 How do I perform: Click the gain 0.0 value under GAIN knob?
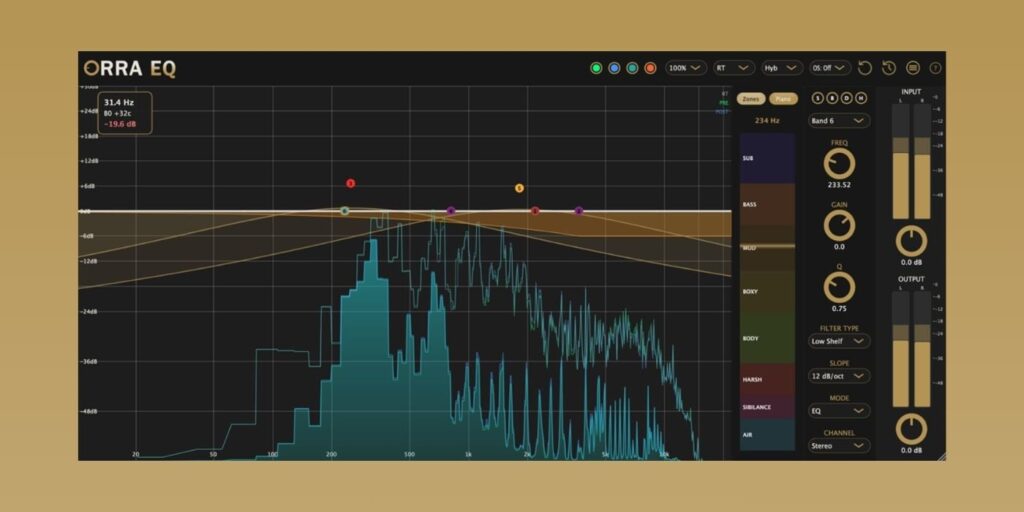(839, 247)
